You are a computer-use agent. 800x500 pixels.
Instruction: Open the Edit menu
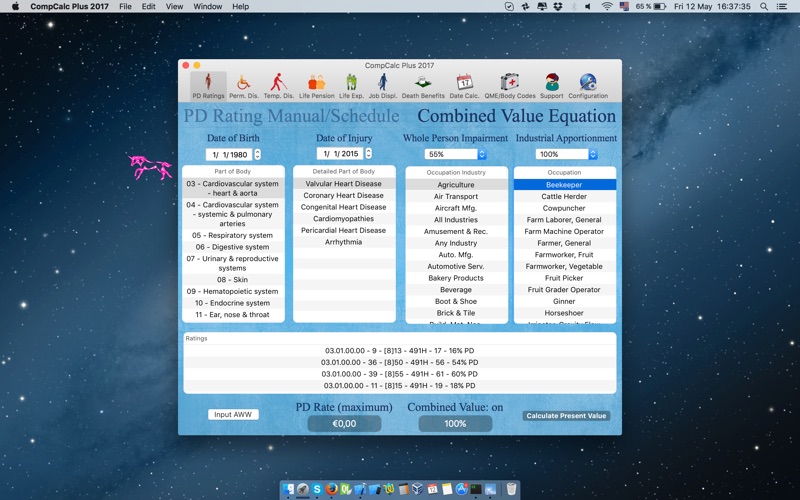[x=148, y=7]
